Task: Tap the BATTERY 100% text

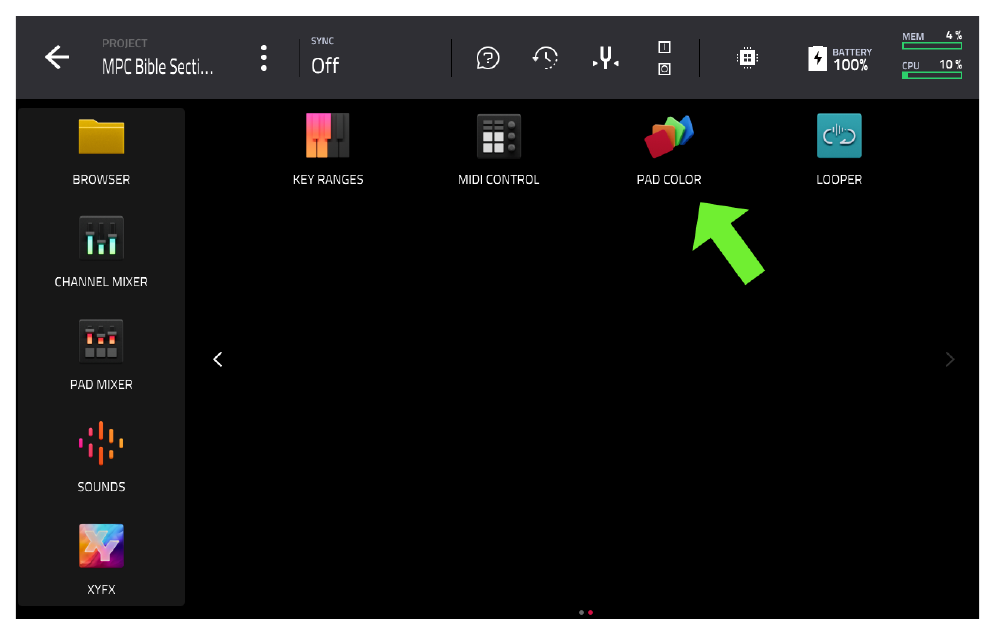Action: (852, 60)
